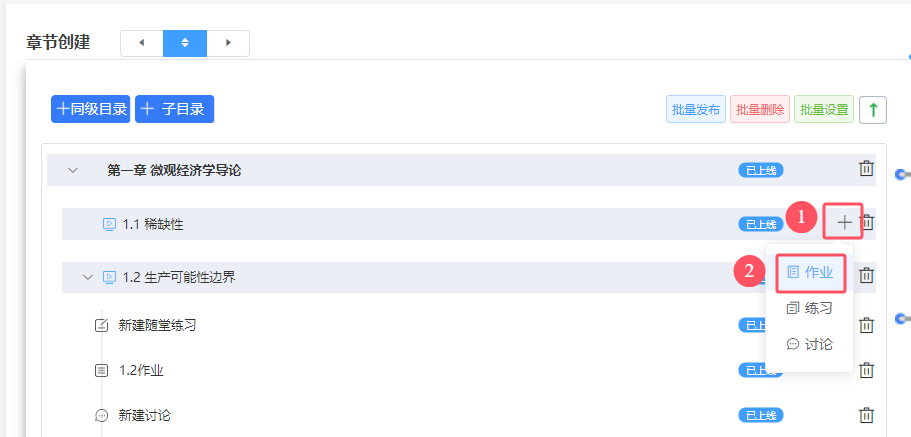The height and width of the screenshot is (437, 911).
Task: Click the plus icon on 1.1 稀缺性 row
Action: (x=844, y=221)
